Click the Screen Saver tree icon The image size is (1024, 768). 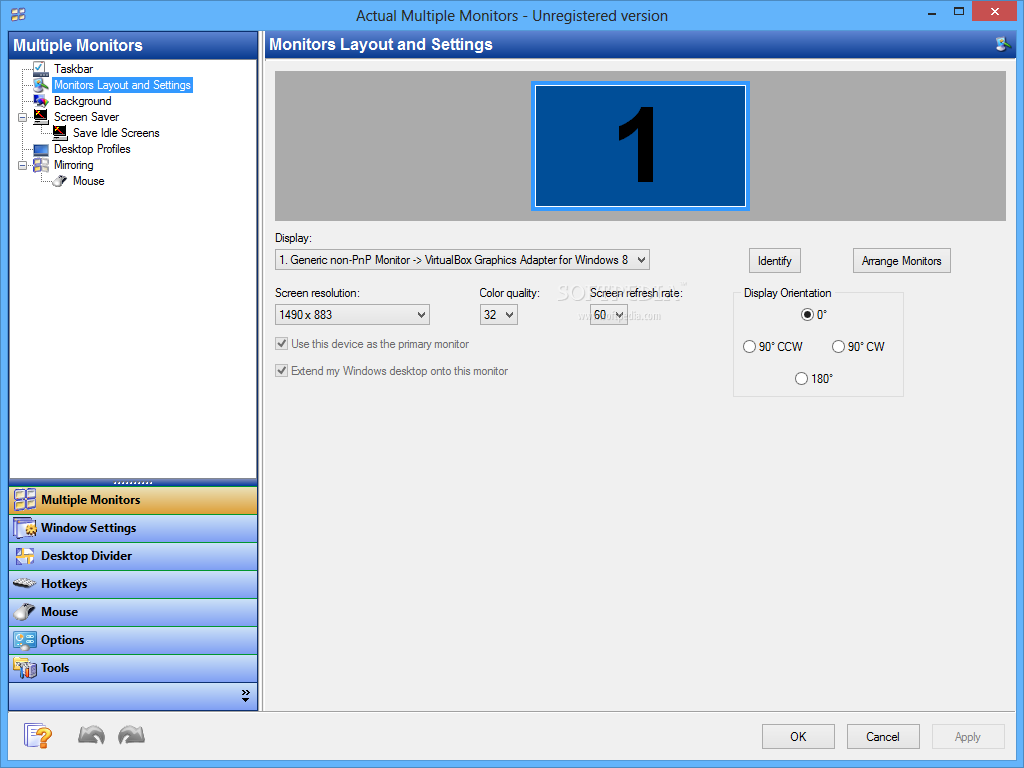coord(40,117)
